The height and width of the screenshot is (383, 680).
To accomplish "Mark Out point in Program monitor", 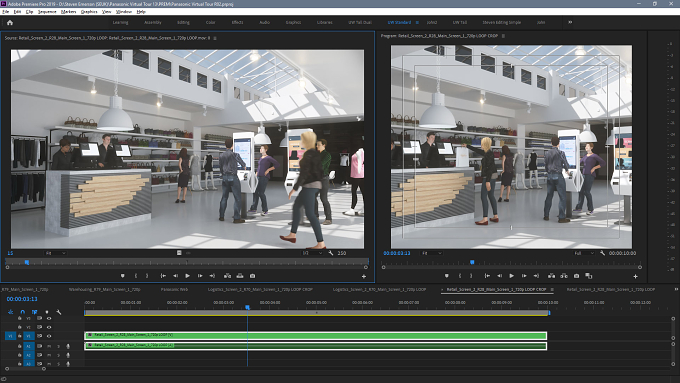I will (x=471, y=276).
